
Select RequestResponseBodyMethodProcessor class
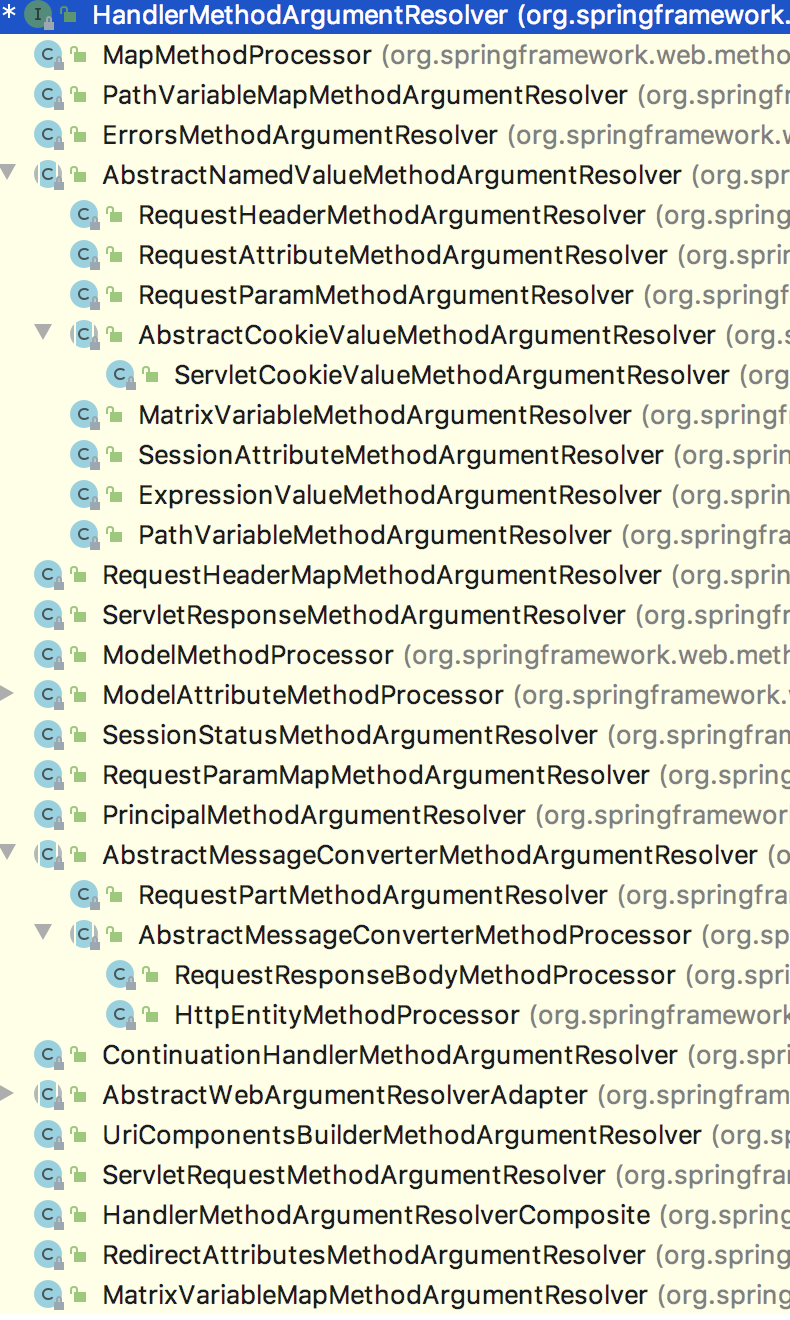(x=425, y=975)
